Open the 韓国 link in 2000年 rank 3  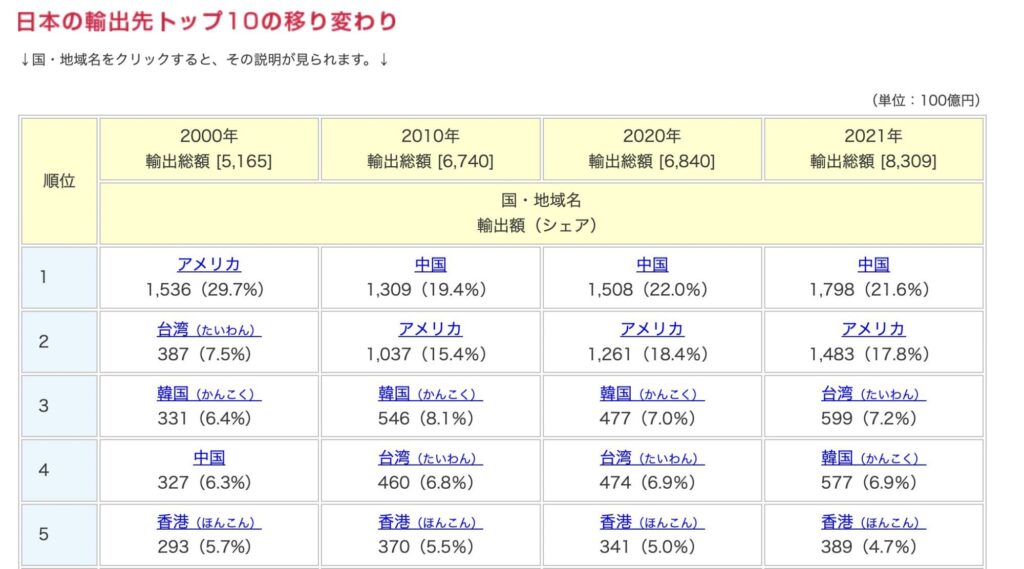click(209, 393)
